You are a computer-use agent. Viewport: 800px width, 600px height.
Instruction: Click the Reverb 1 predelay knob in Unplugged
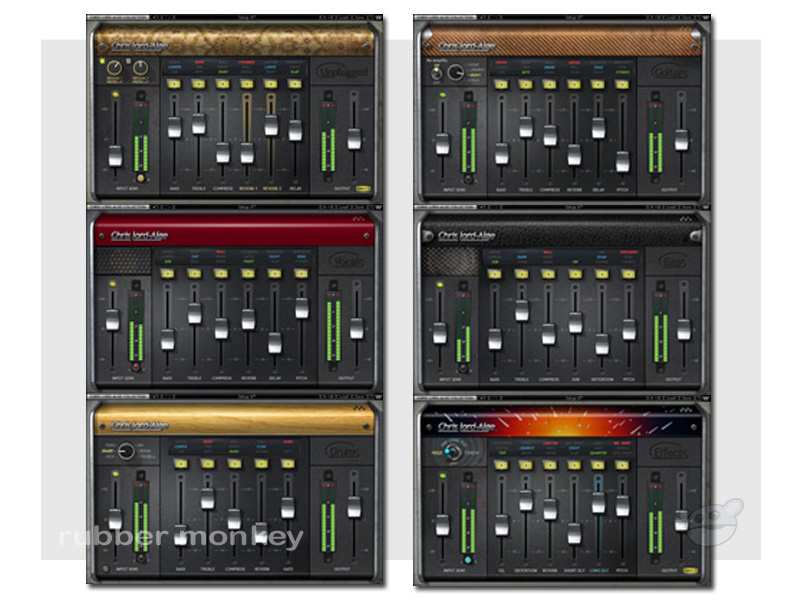(x=114, y=67)
